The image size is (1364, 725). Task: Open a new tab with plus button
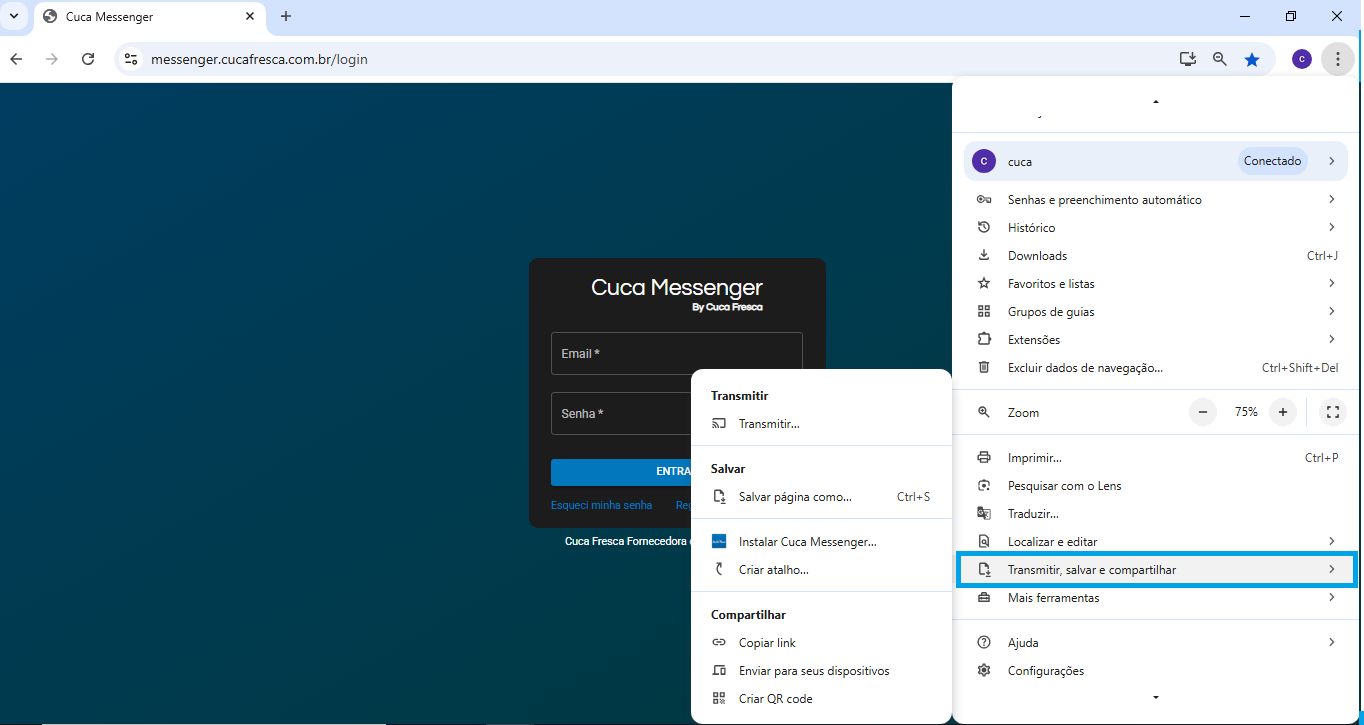(x=286, y=17)
